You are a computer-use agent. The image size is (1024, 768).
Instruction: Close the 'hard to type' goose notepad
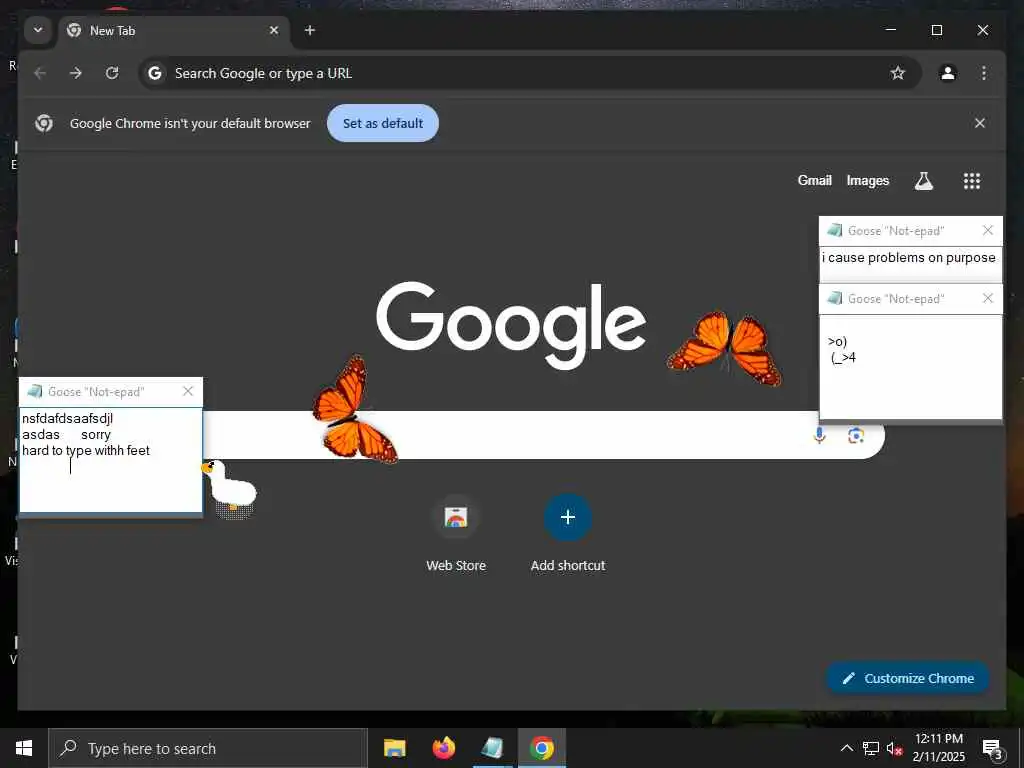click(x=188, y=391)
